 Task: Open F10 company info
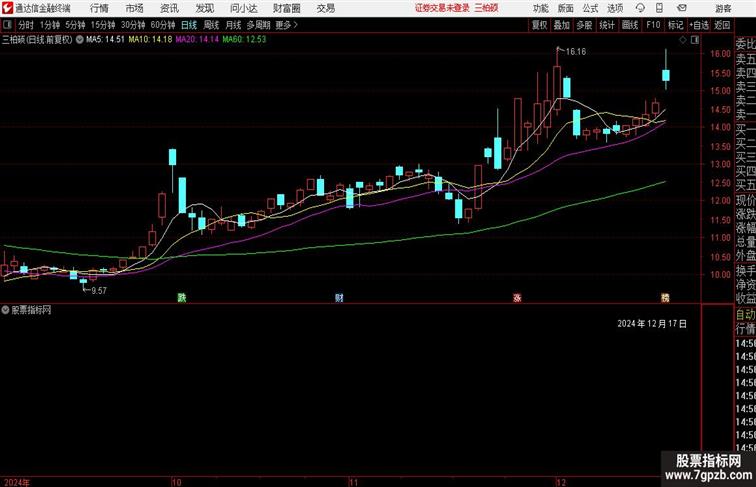point(653,25)
